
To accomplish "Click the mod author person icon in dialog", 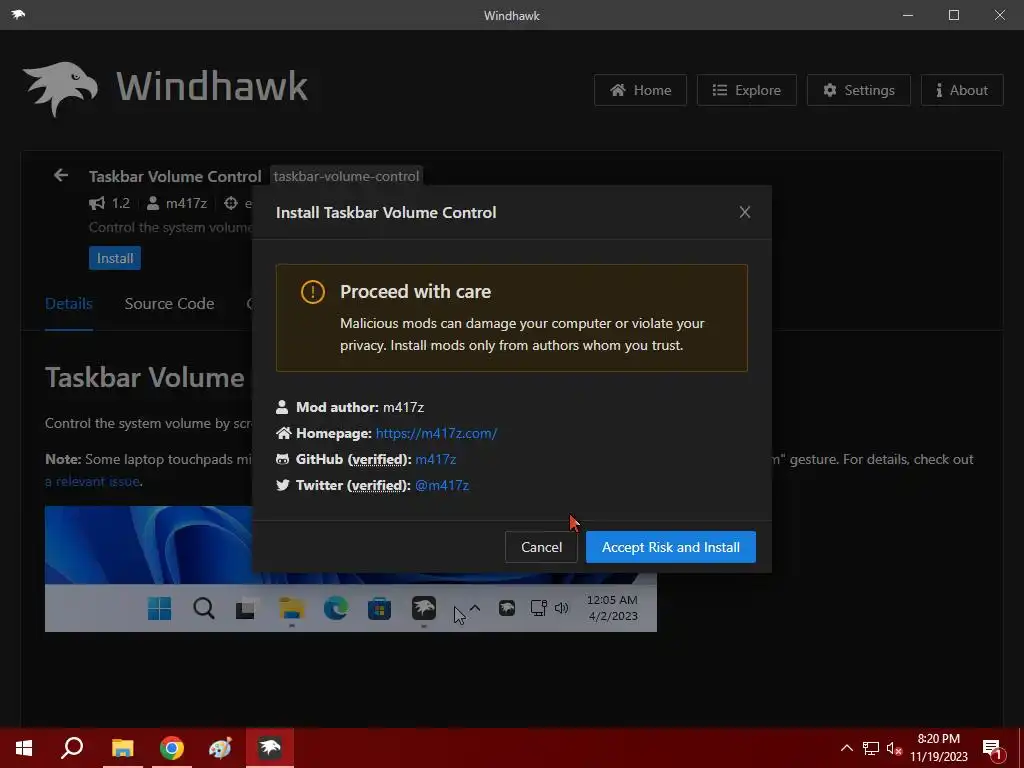I will (x=282, y=407).
